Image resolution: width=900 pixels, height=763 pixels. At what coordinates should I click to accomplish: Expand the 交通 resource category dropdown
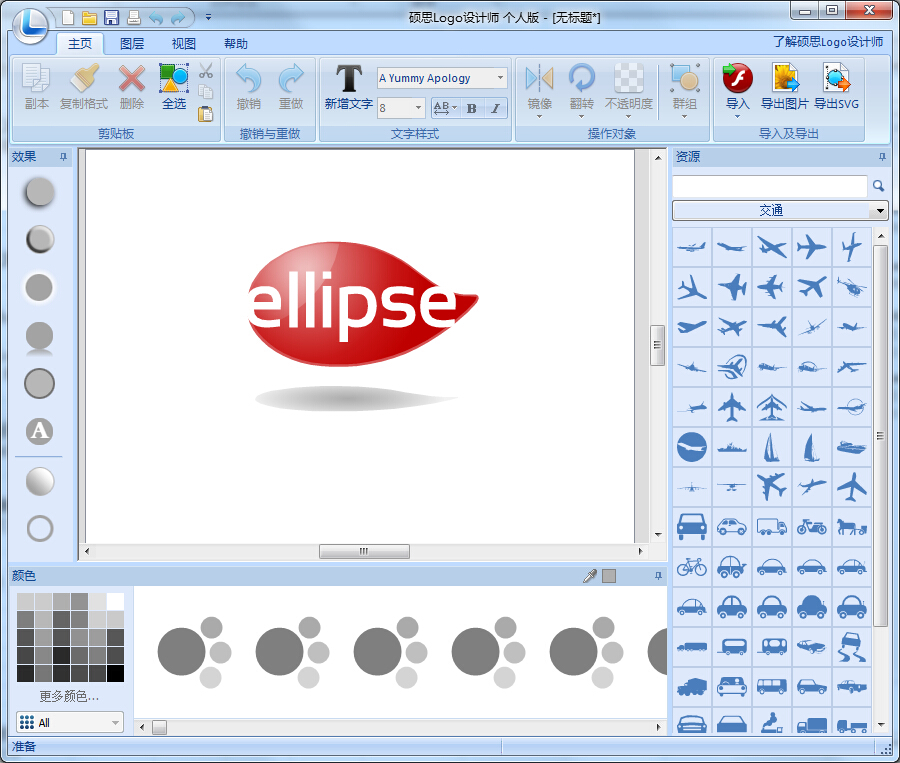coord(880,211)
